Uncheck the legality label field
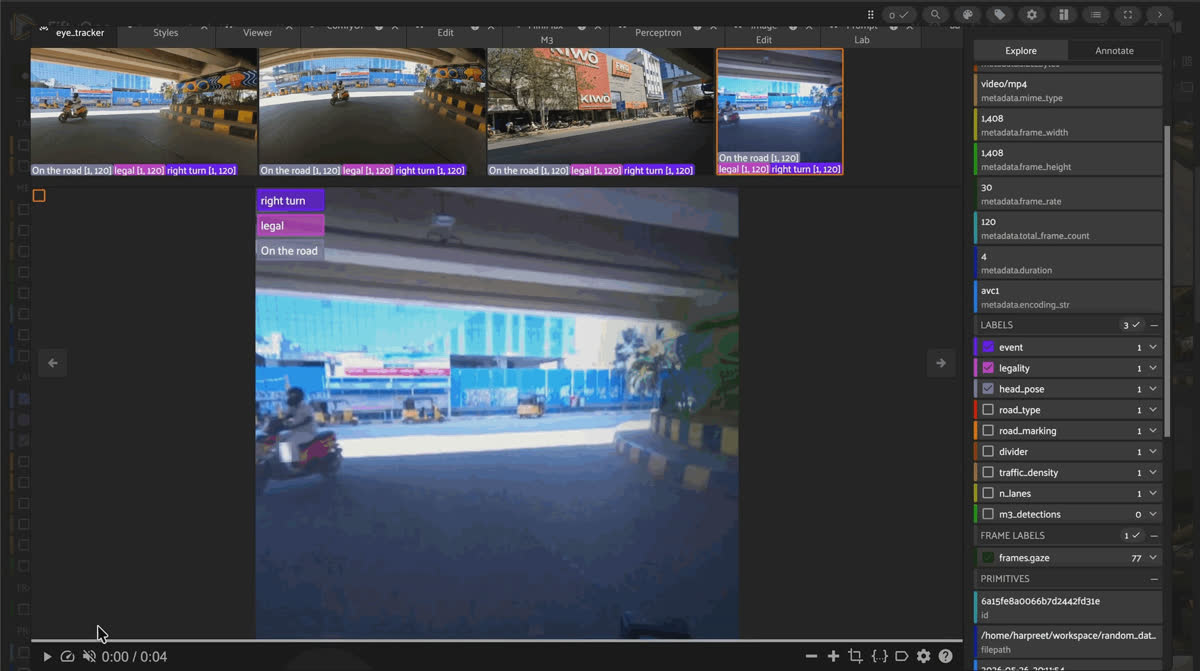The height and width of the screenshot is (671, 1200). click(988, 368)
